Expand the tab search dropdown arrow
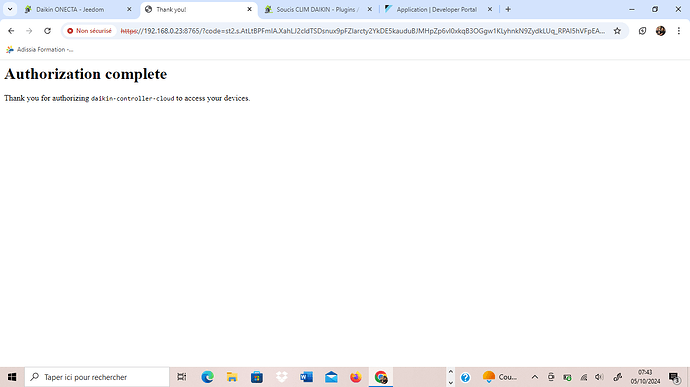Image resolution: width=690 pixels, height=387 pixels. 10,9
